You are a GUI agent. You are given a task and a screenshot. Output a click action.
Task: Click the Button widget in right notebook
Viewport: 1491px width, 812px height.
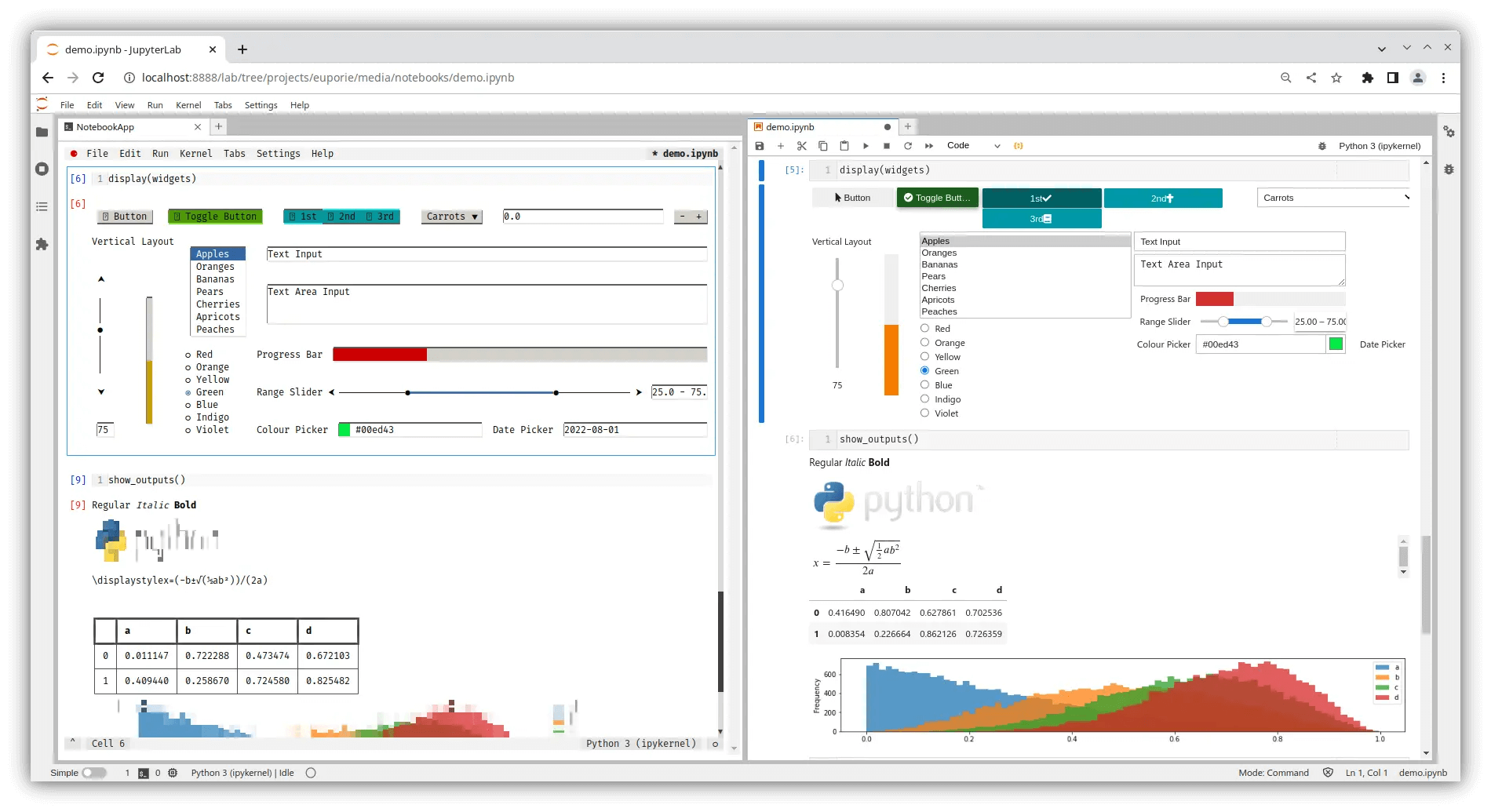coord(852,198)
